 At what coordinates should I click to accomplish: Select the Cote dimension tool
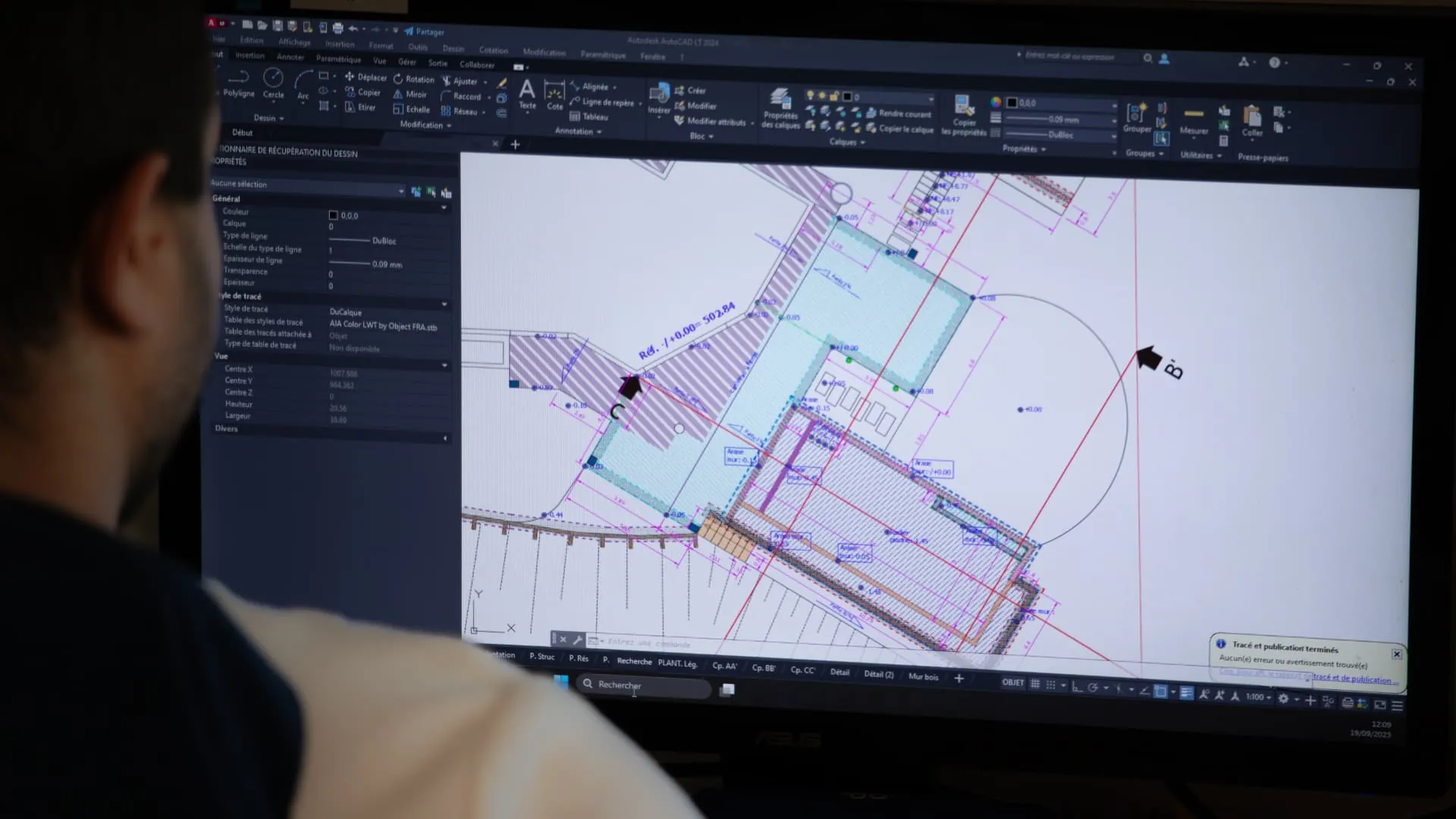tap(555, 96)
